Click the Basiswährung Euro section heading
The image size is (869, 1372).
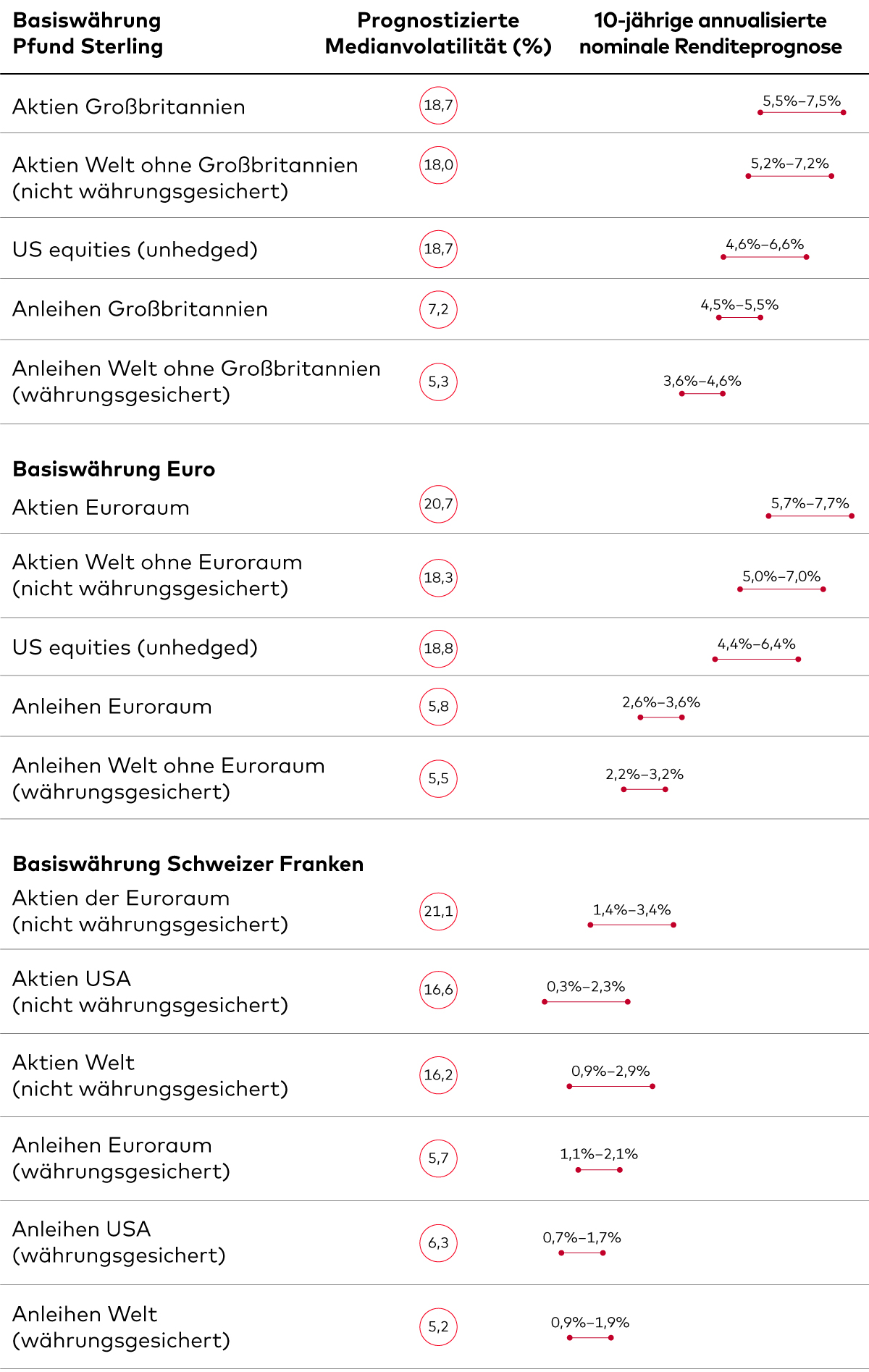pyautogui.click(x=114, y=469)
